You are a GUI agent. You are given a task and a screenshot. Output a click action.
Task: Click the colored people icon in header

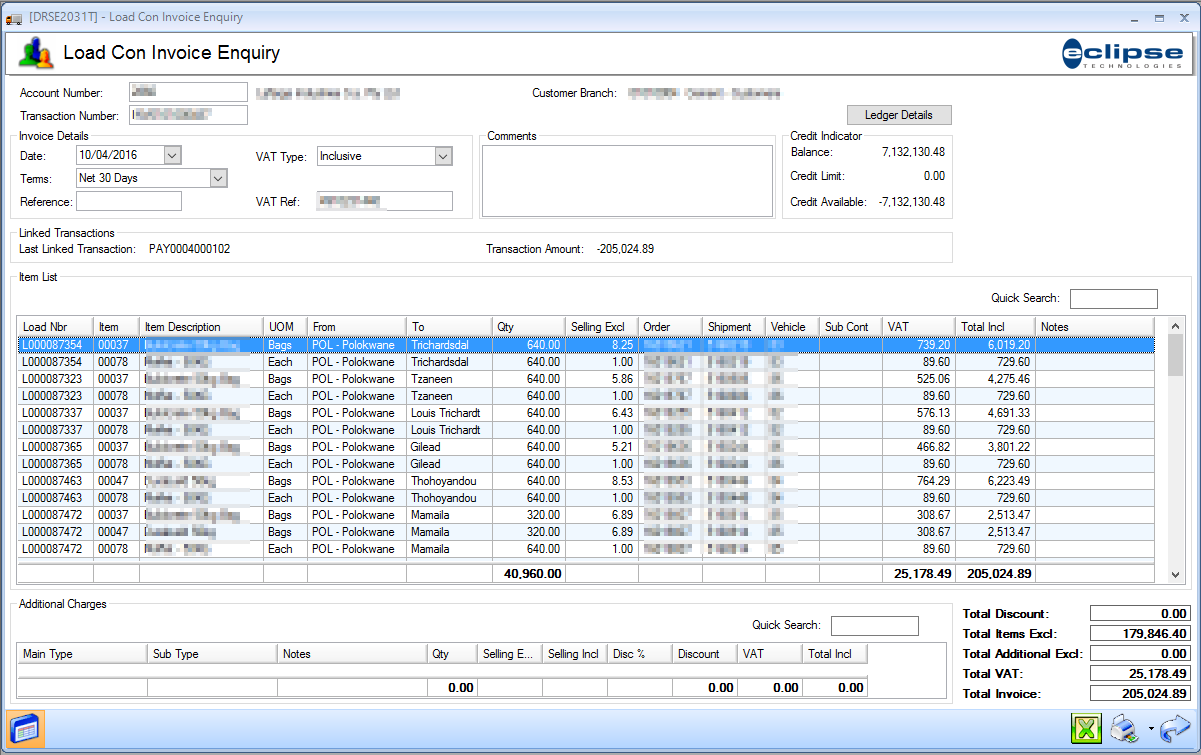(x=35, y=53)
